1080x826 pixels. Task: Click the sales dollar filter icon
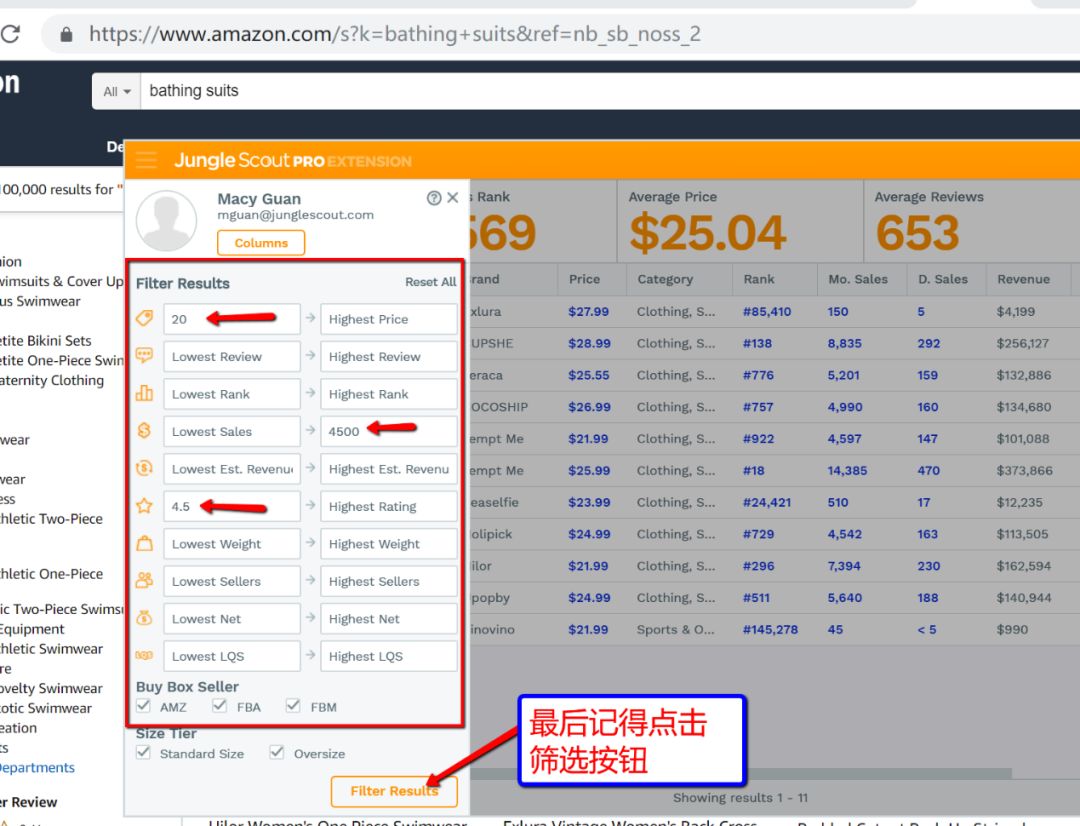(x=144, y=431)
